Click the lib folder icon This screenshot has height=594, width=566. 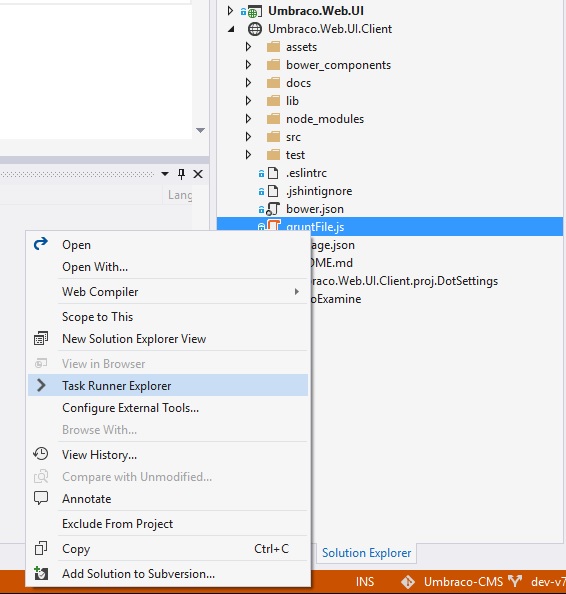coord(273,101)
